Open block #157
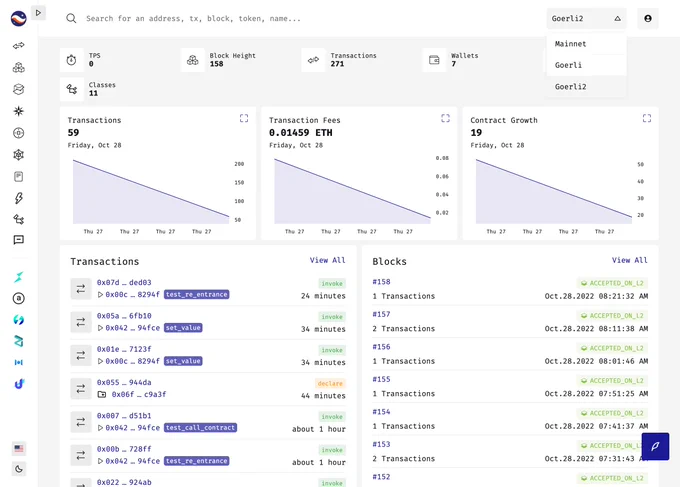This screenshot has height=487, width=680. 382,314
